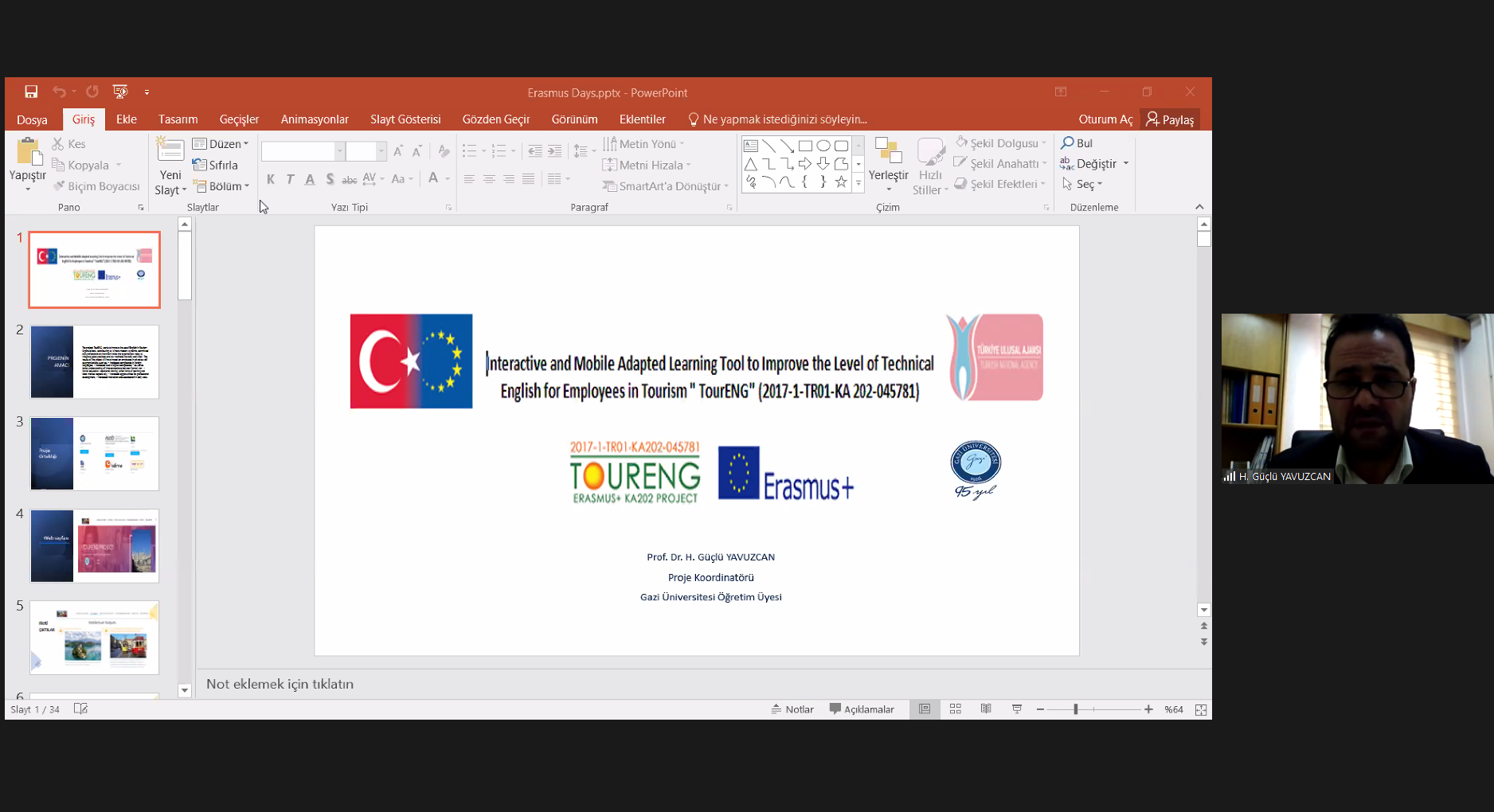Start the slideshow from the beginning icon
Screen dimensions: 1494x812
coord(120,92)
